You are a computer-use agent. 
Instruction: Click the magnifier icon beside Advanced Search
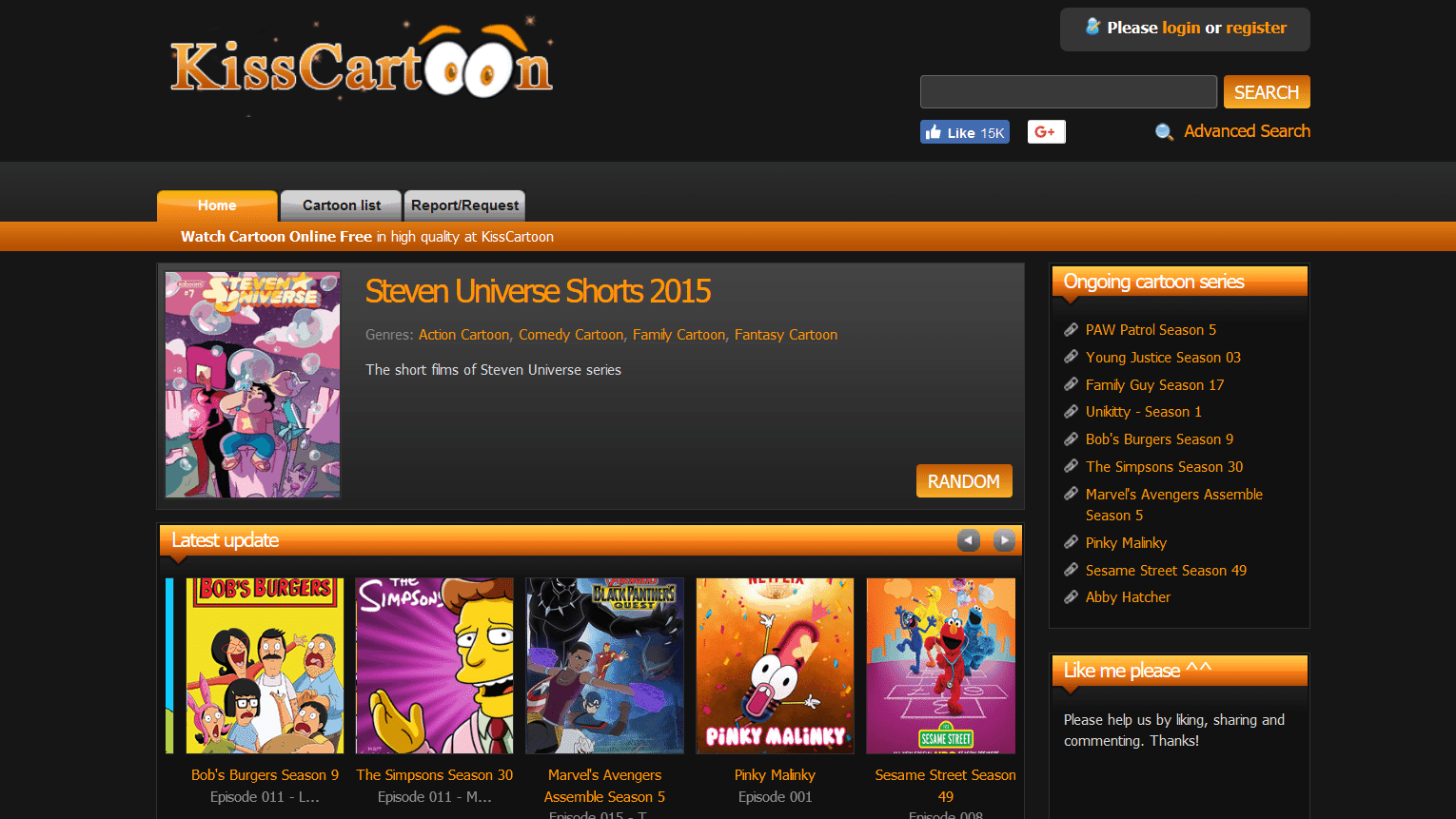[1164, 132]
